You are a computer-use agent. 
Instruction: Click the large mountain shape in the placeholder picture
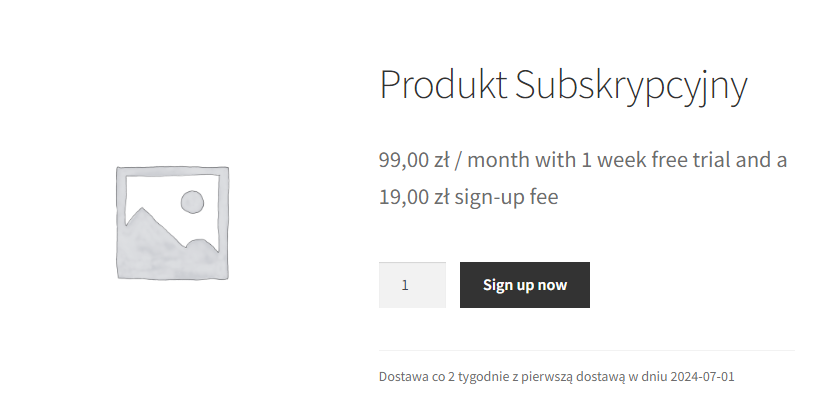pyautogui.click(x=151, y=244)
